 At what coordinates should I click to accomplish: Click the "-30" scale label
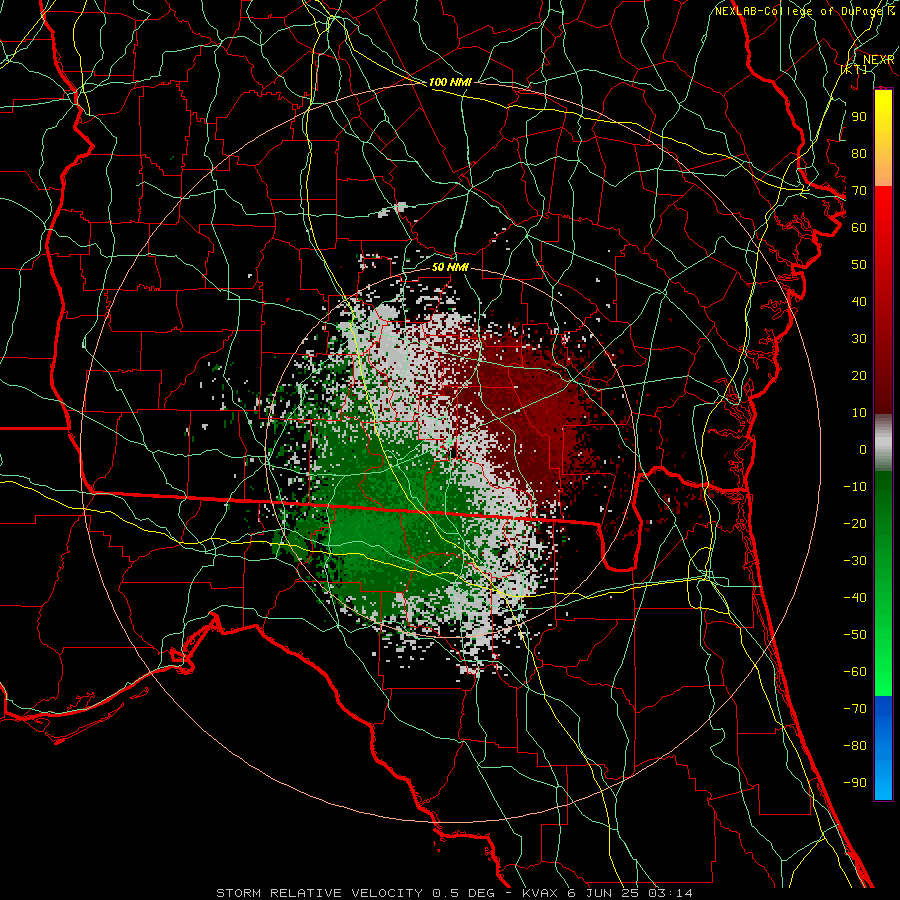855,561
